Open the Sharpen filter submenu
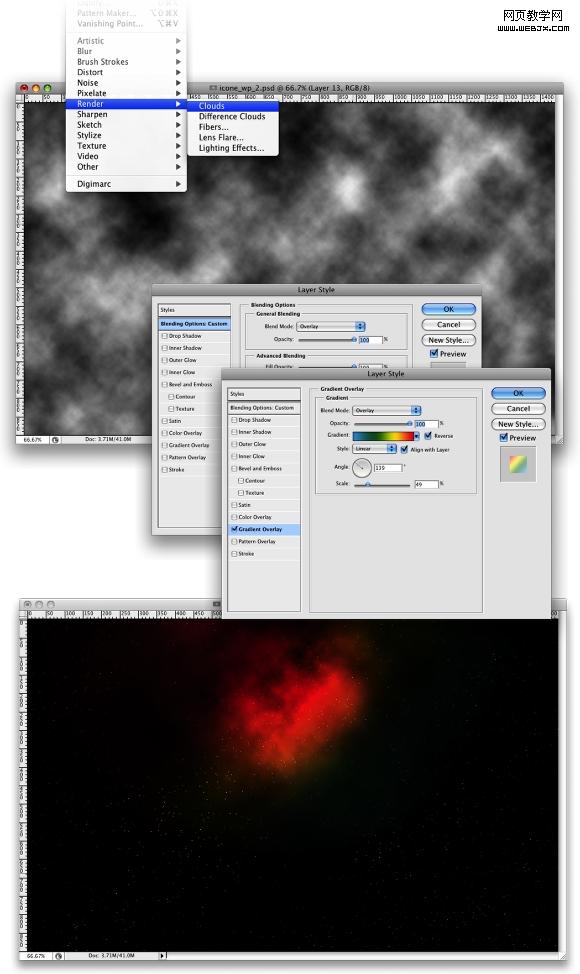Screen dimensions: 580x974 tap(126, 114)
